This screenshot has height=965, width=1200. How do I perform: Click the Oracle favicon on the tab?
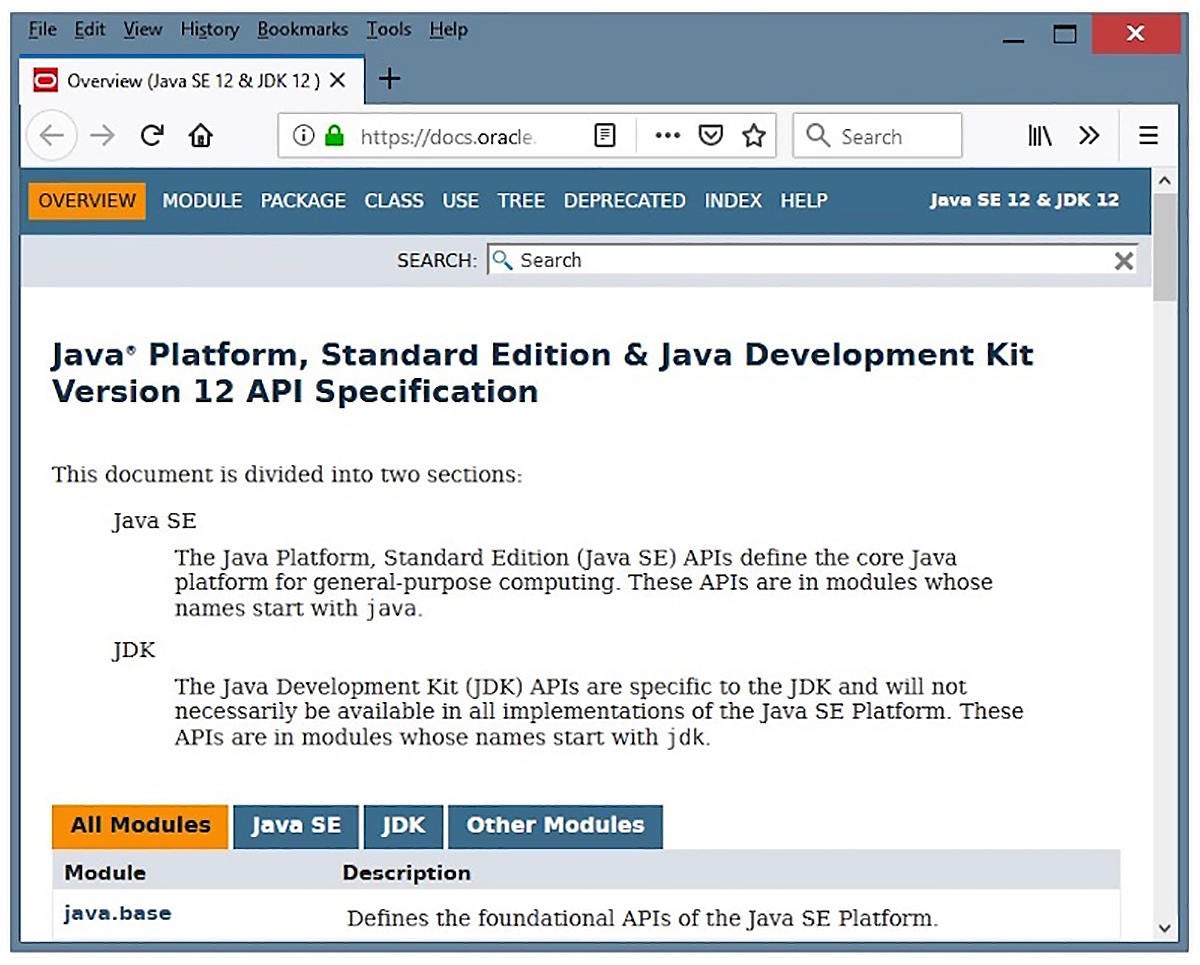coord(45,81)
